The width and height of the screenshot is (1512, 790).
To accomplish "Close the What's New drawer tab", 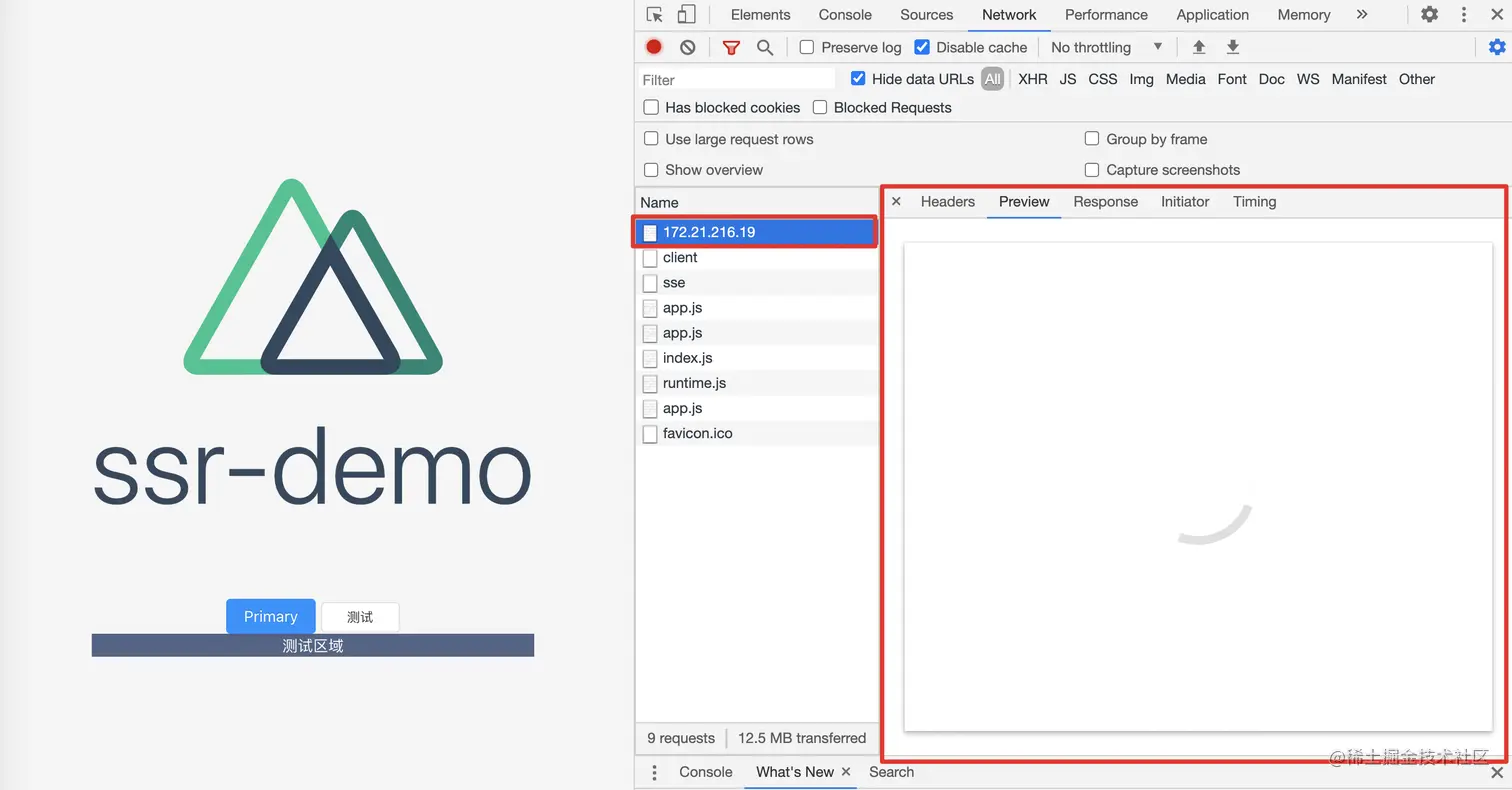I will point(846,772).
